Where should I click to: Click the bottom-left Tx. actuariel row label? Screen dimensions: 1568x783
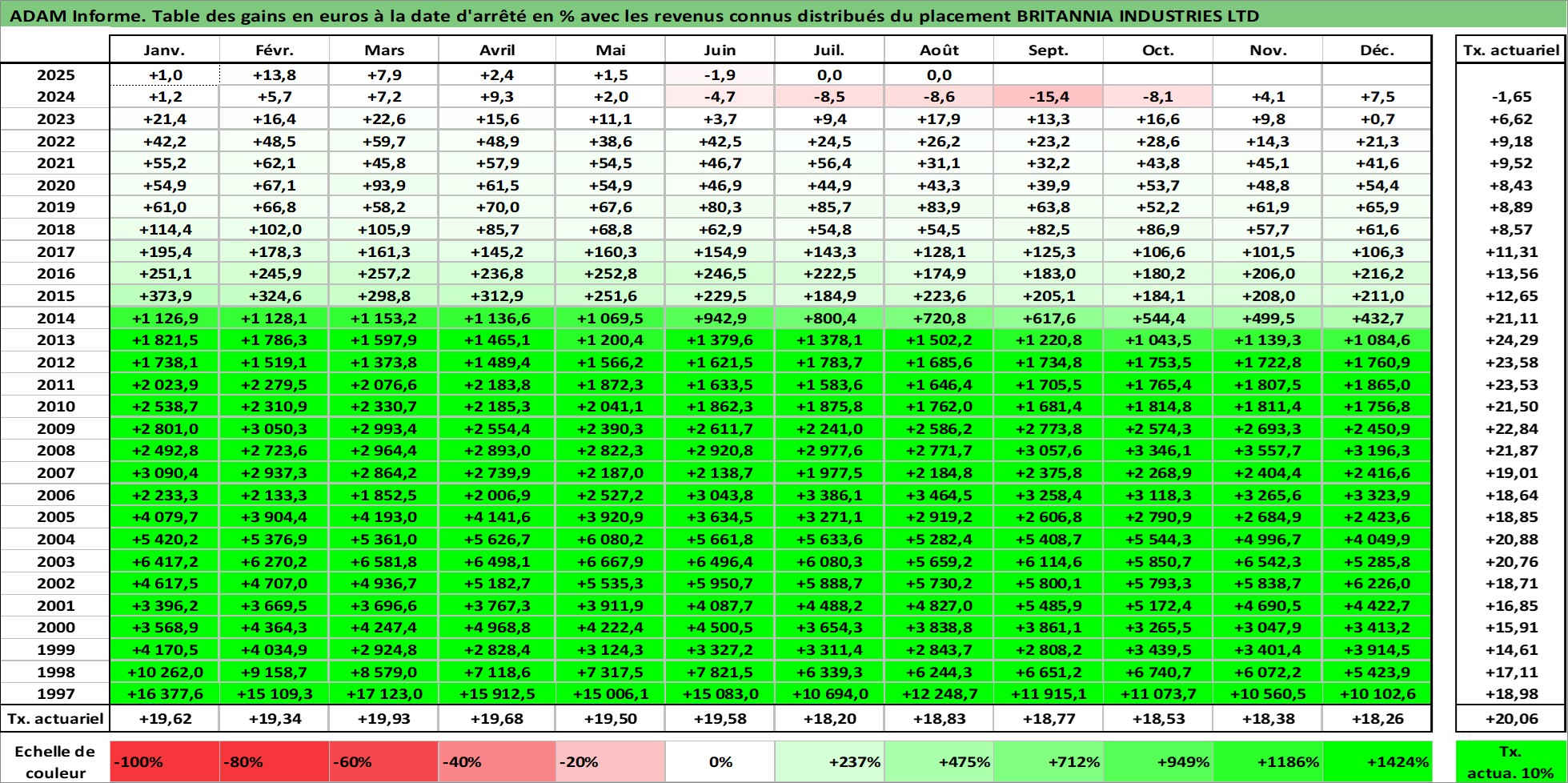(55, 719)
